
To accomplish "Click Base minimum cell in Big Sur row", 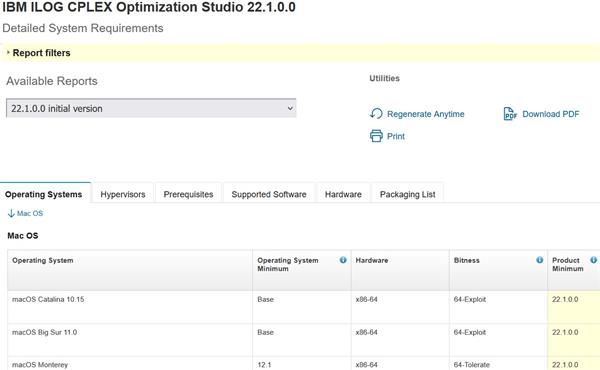I will point(302,340).
